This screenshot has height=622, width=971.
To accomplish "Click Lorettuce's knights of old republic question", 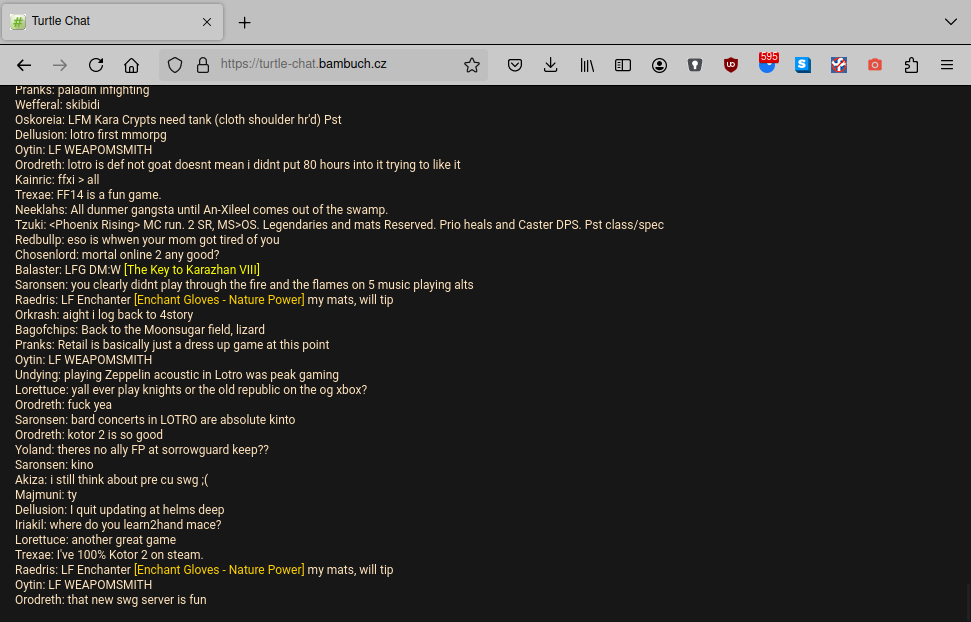I will [191, 390].
